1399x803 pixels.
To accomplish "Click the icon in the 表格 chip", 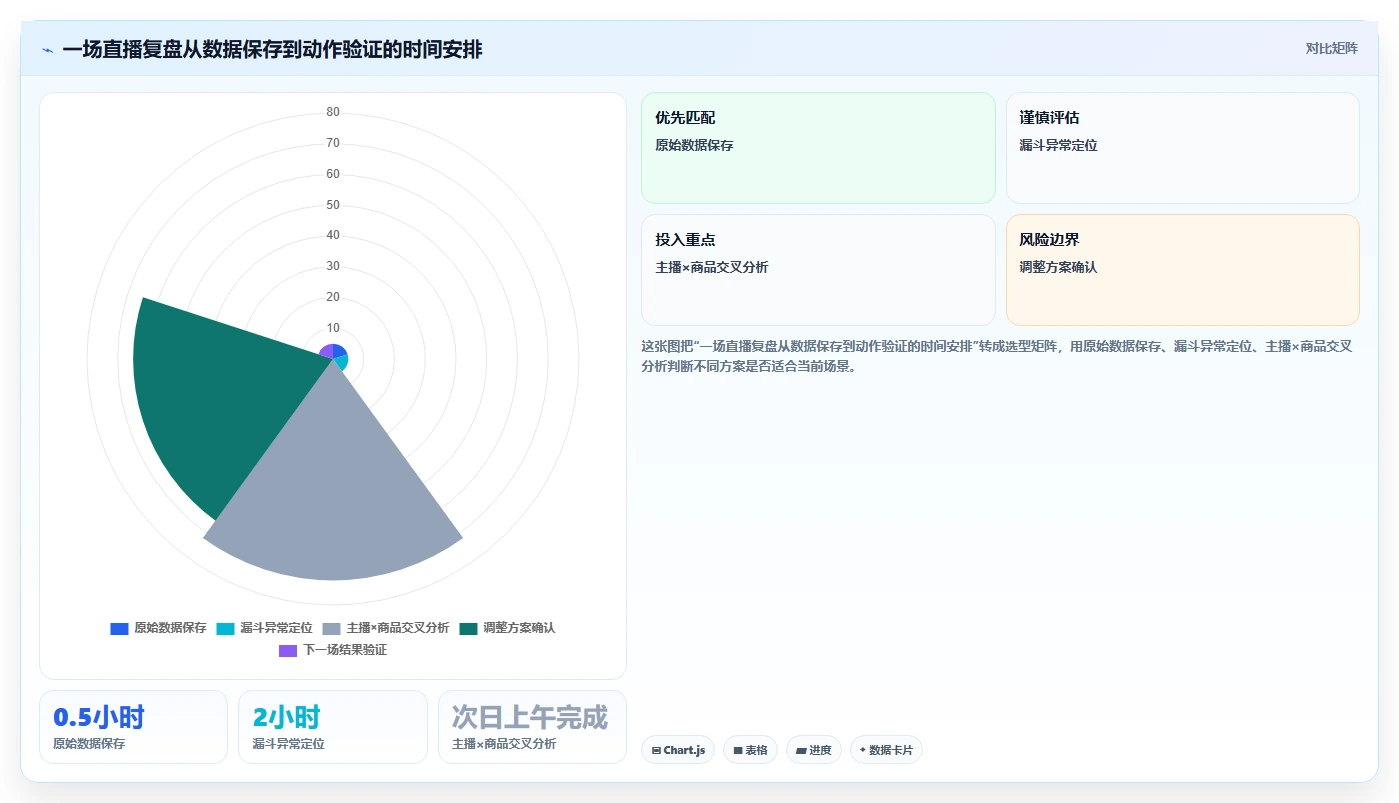I will (738, 750).
